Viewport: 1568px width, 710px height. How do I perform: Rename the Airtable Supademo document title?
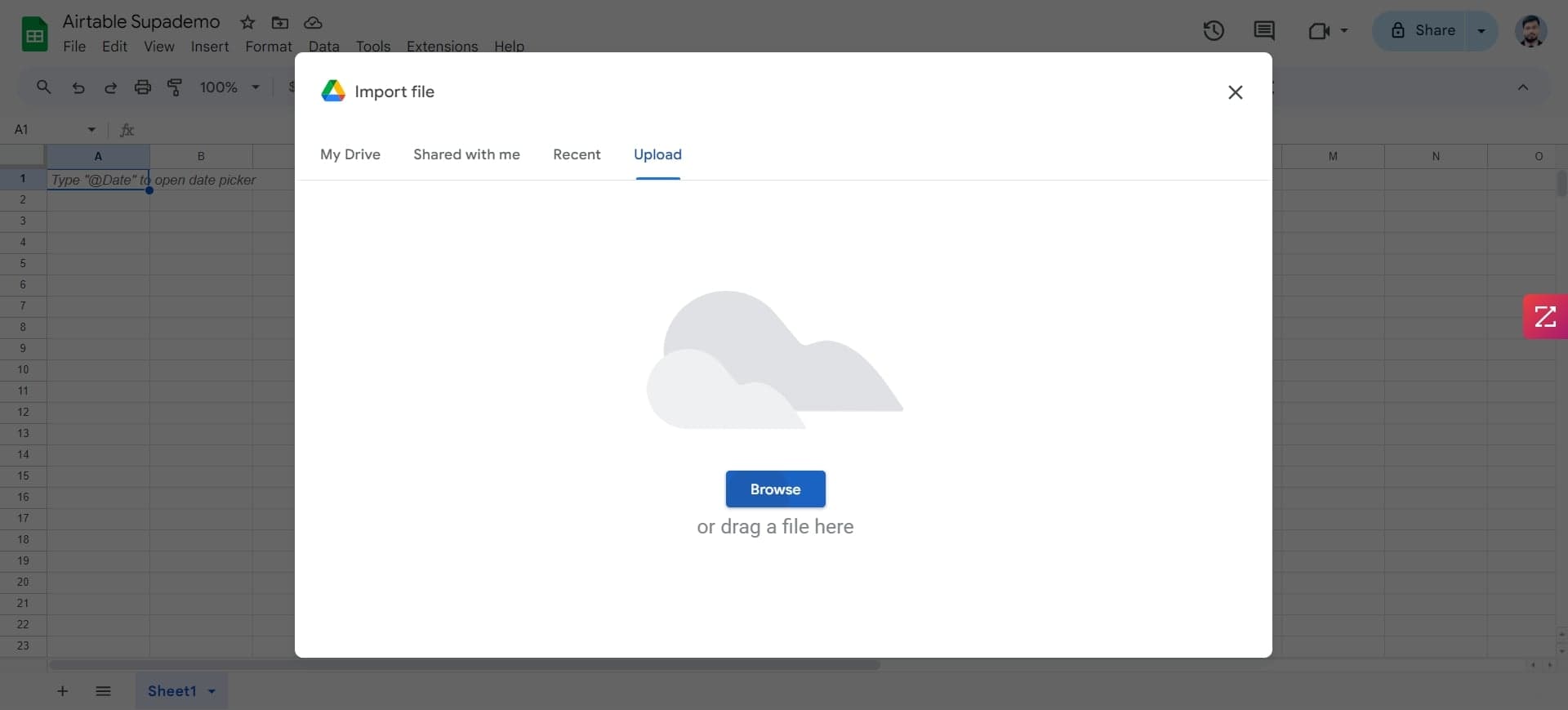(x=141, y=22)
